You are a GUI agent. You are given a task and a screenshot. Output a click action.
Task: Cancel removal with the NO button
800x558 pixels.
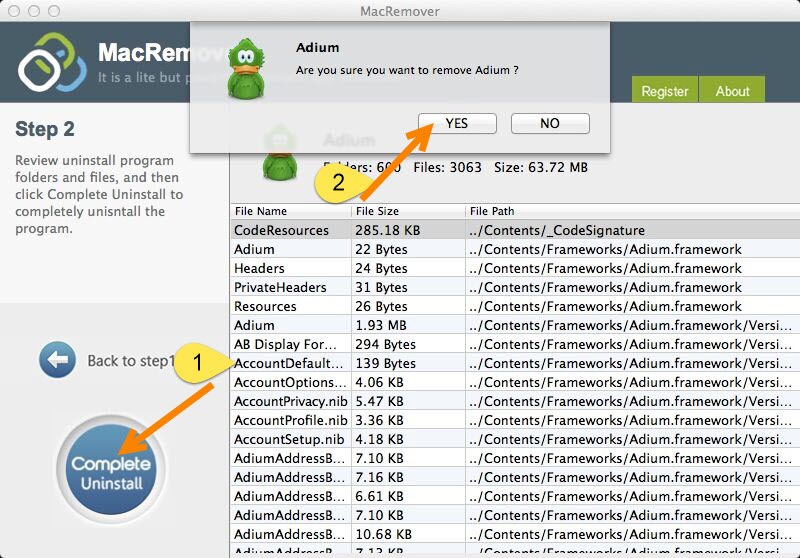pyautogui.click(x=550, y=123)
